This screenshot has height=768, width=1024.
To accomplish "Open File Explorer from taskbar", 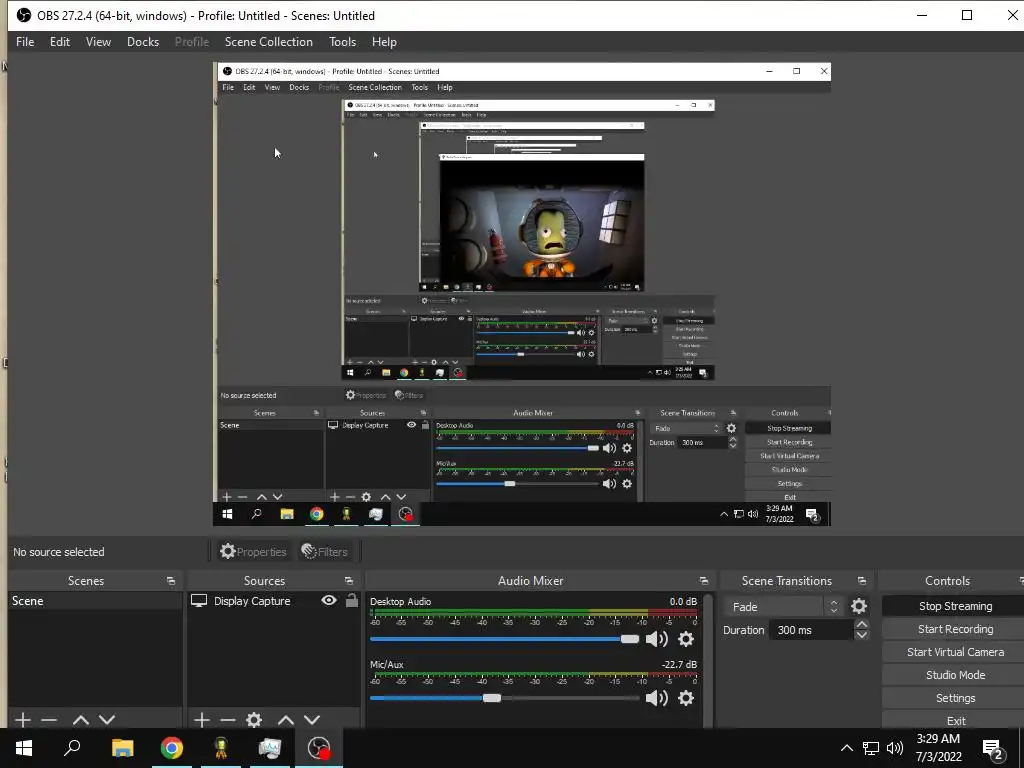I will point(122,748).
